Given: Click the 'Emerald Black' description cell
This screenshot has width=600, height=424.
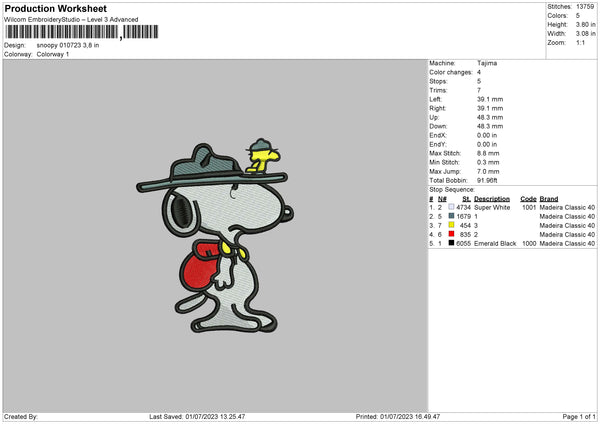Looking at the screenshot, I should 495,243.
